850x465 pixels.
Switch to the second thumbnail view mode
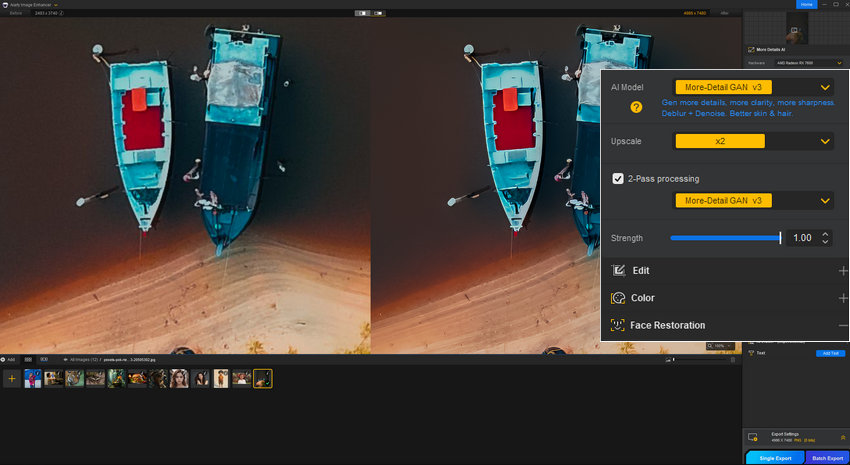coord(44,359)
